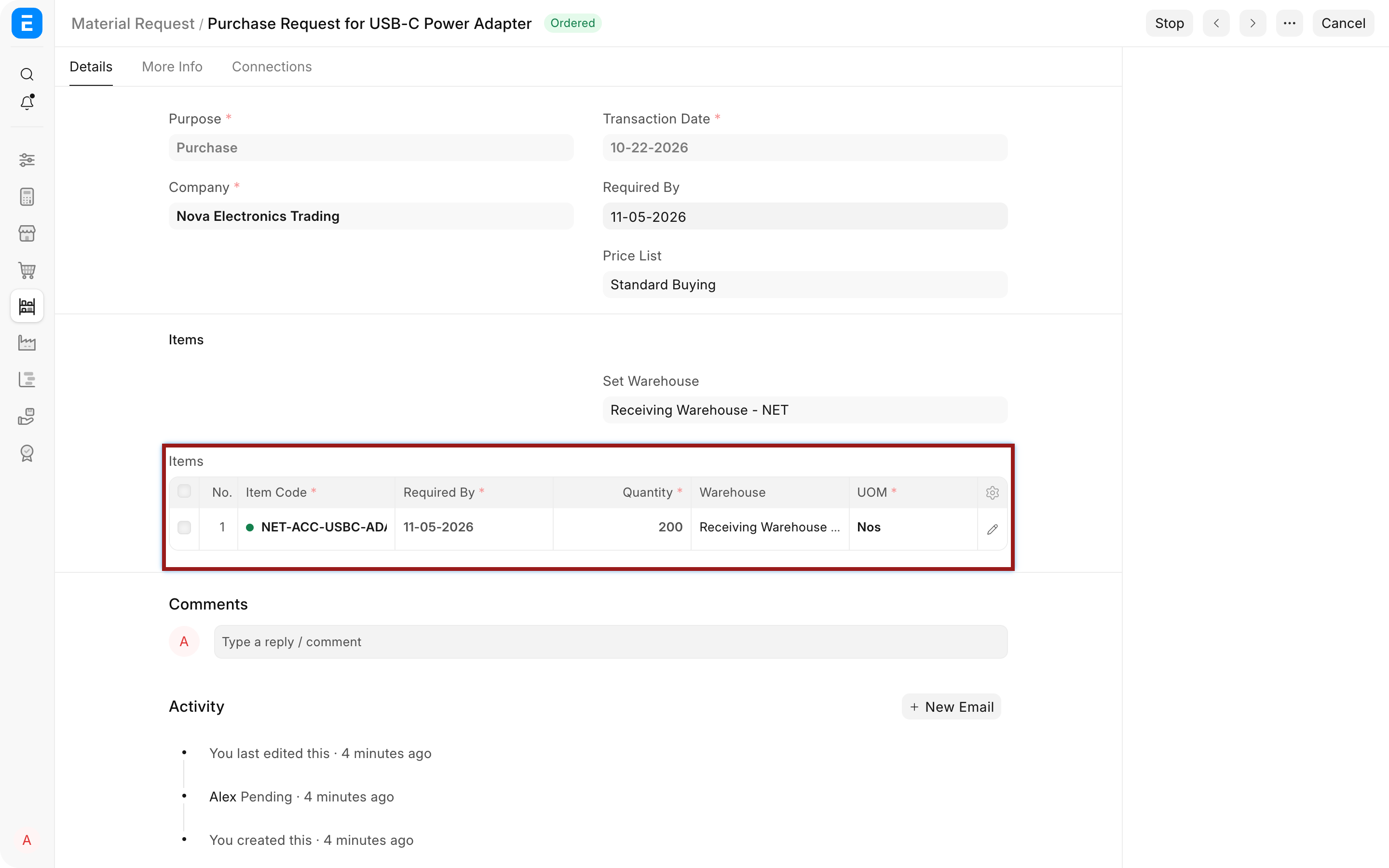This screenshot has height=868, width=1389.
Task: Open the settings sliders sidebar icon
Action: click(27, 160)
